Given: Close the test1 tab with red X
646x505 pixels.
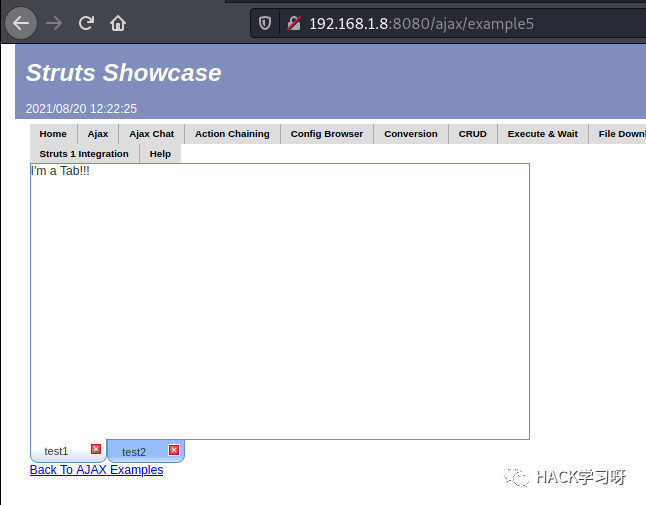Looking at the screenshot, I should pos(96,449).
